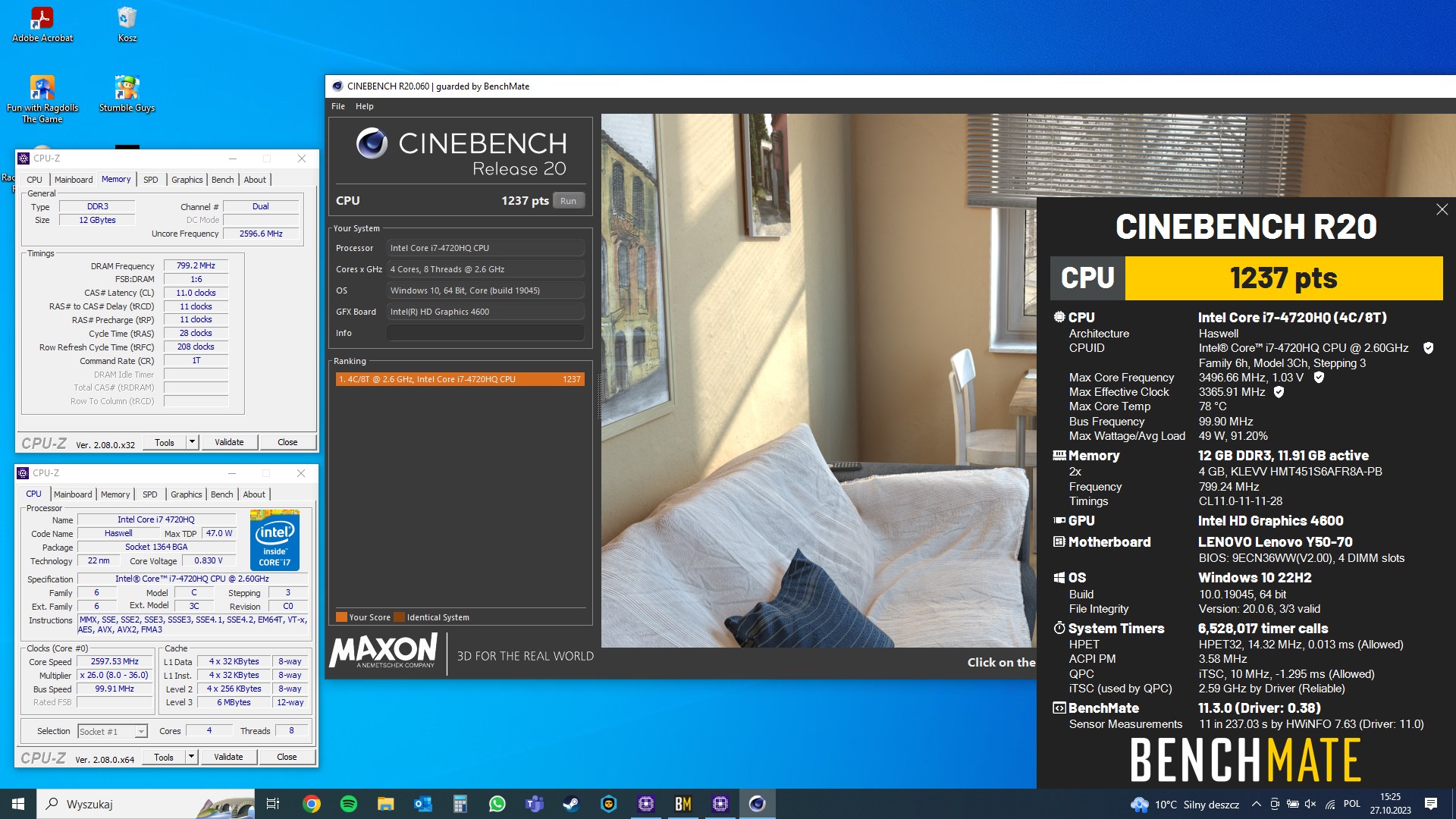Open Google Chrome from the taskbar

[x=311, y=804]
